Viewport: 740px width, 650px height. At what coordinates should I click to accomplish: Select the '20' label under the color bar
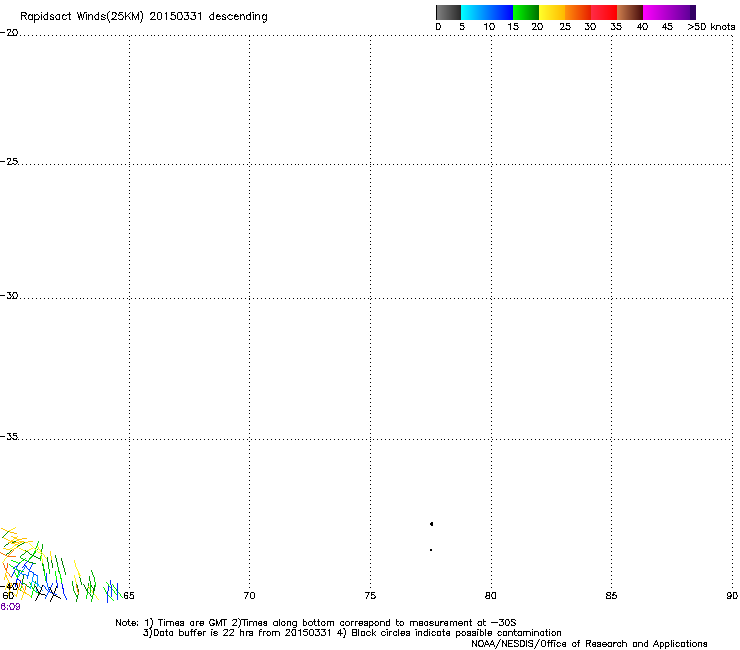click(537, 27)
